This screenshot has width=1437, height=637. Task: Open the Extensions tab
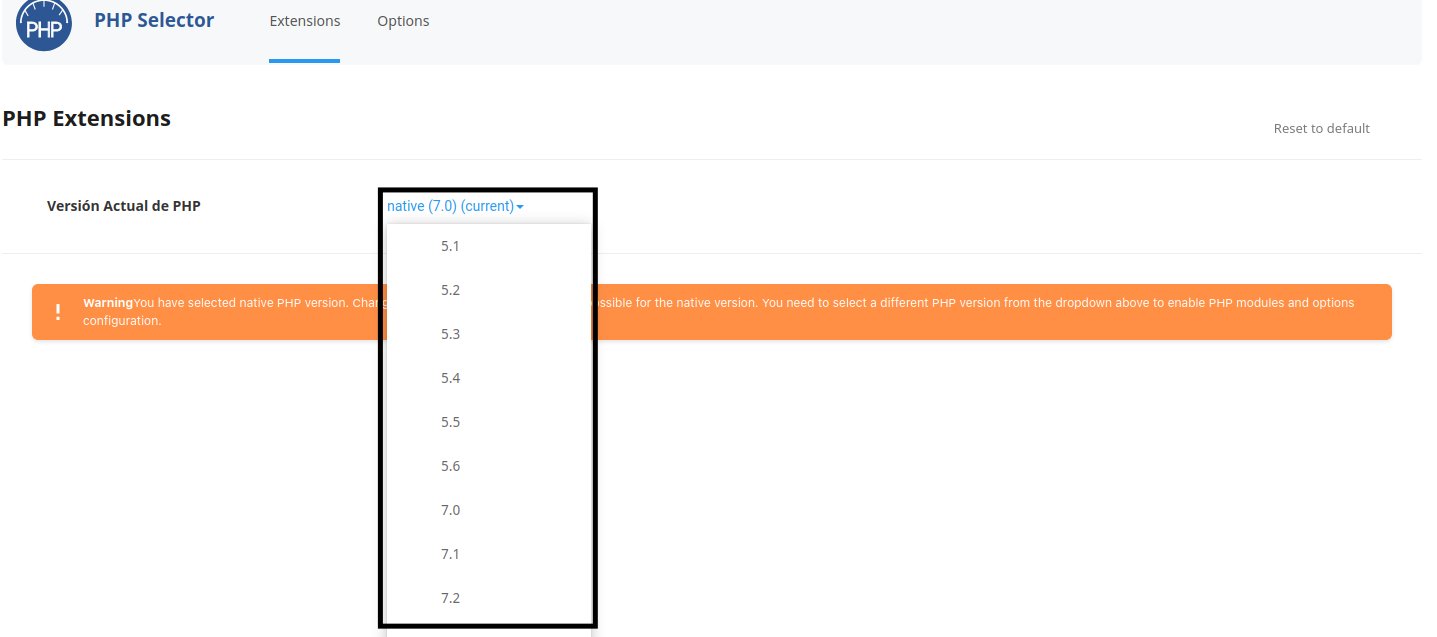[x=305, y=21]
